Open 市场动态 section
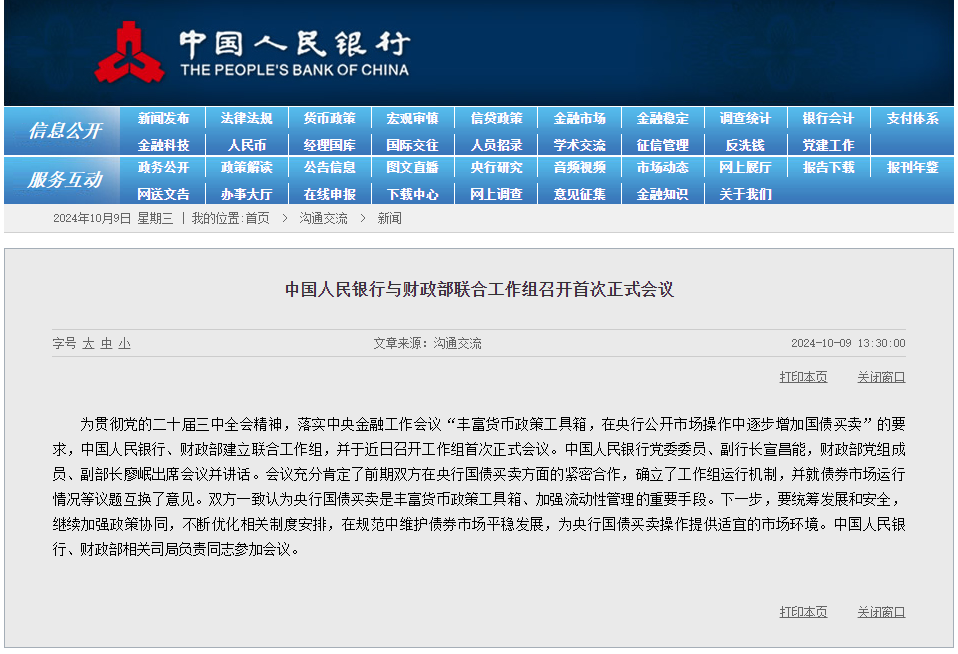 (x=662, y=167)
